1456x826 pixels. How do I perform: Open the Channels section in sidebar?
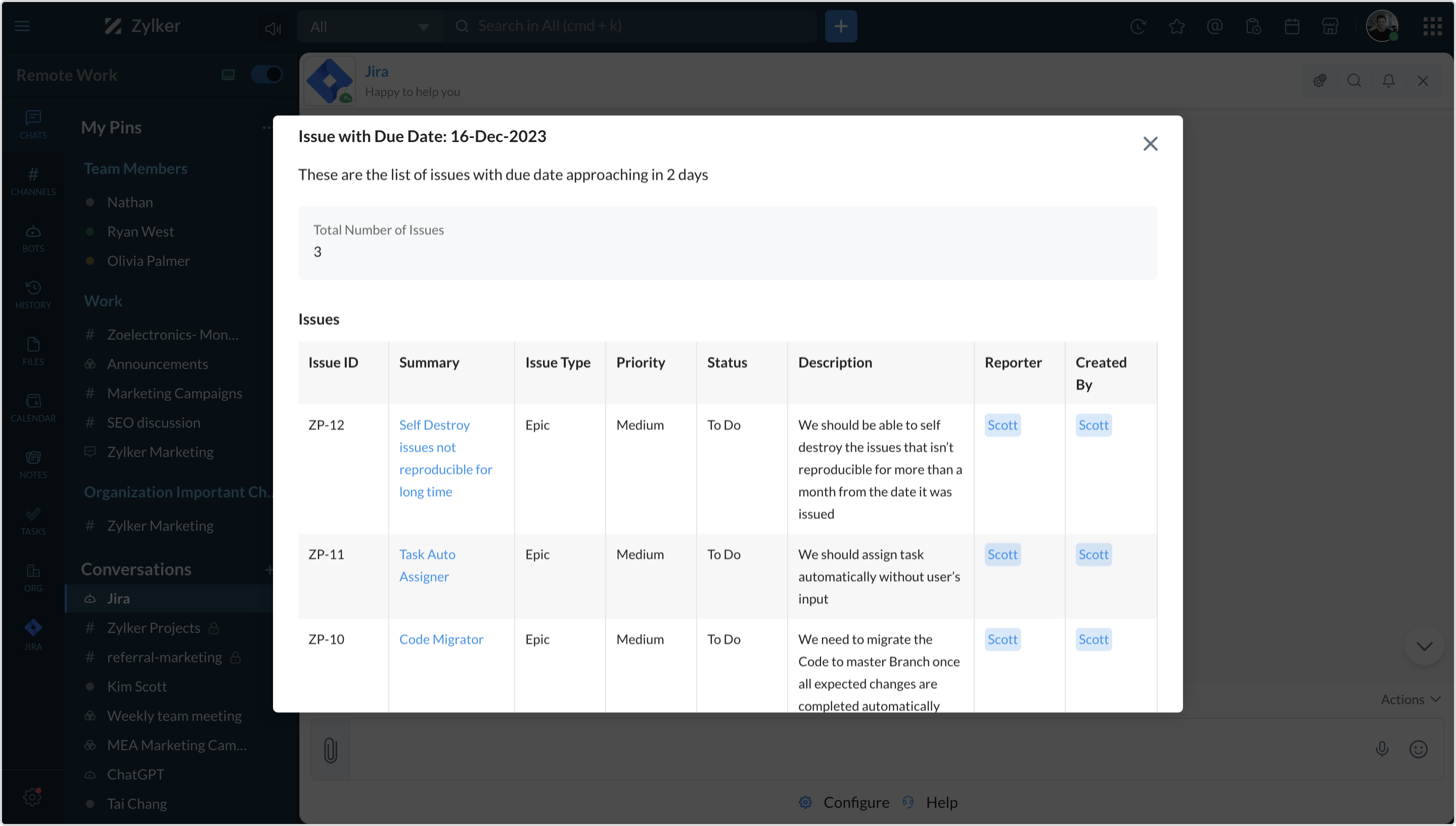pos(33,181)
